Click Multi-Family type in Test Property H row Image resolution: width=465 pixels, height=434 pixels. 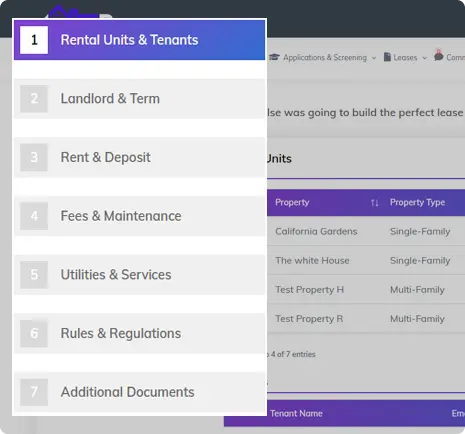tap(417, 290)
